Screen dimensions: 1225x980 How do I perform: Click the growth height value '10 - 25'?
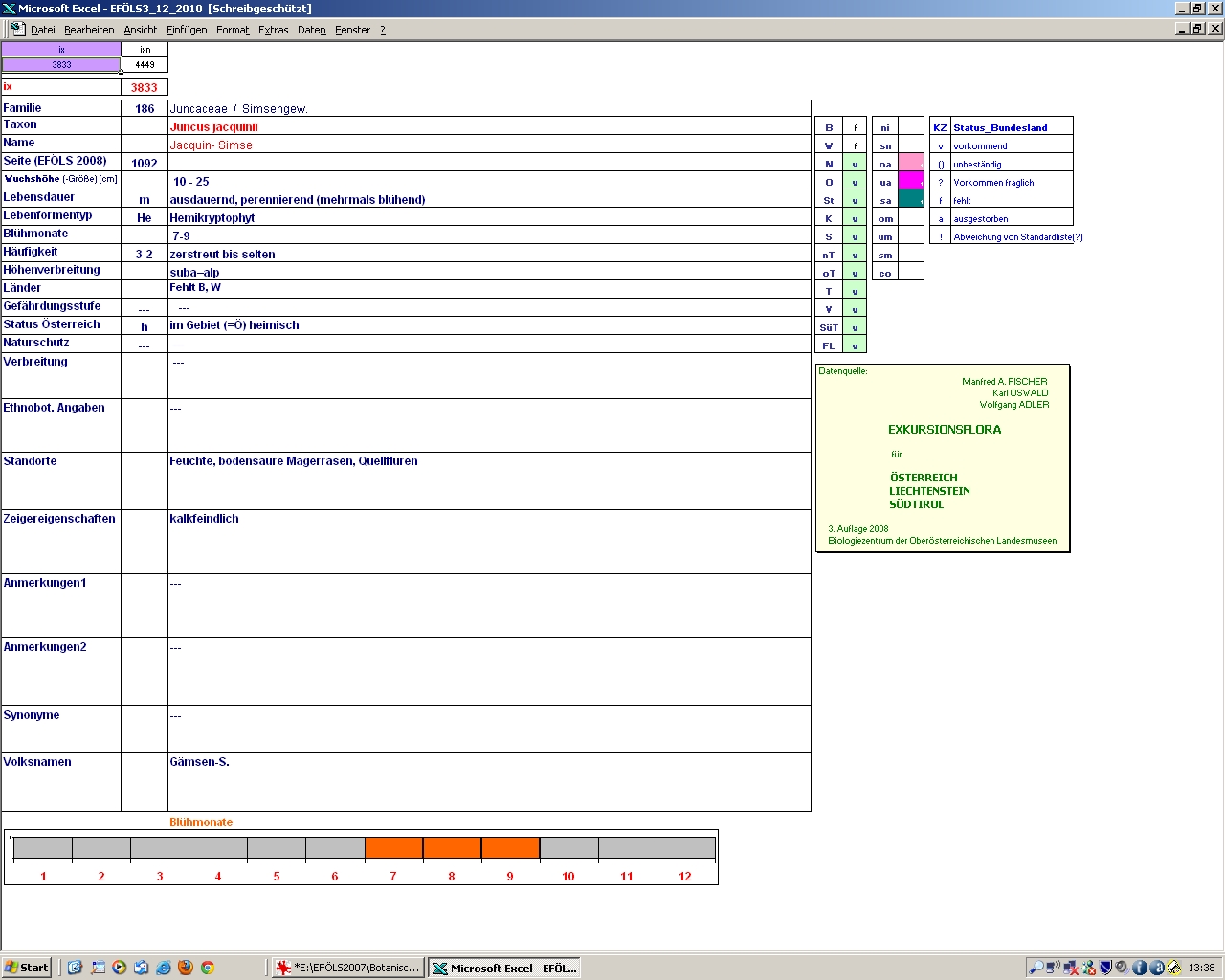(191, 181)
